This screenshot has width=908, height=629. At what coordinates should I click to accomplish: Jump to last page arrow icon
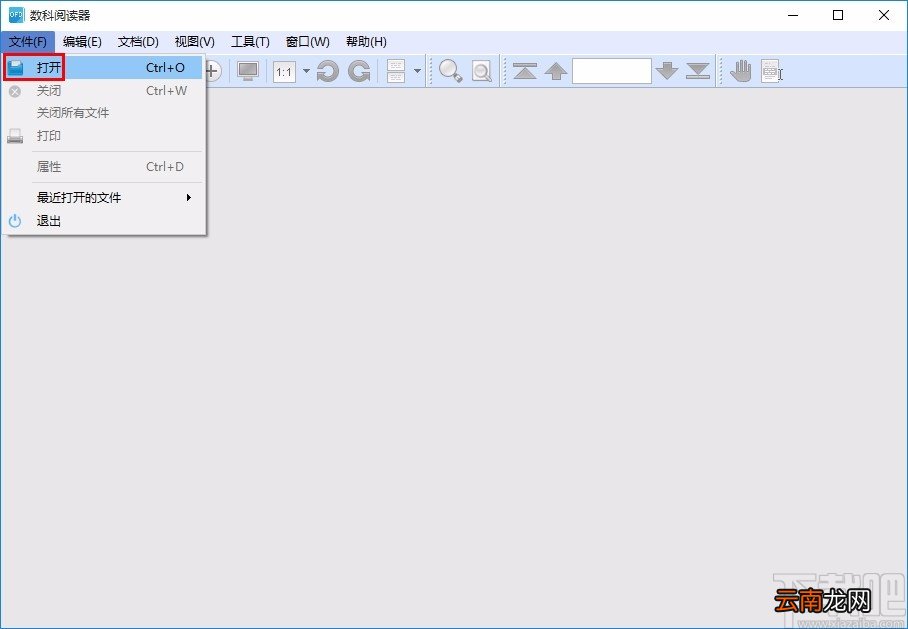(x=698, y=71)
